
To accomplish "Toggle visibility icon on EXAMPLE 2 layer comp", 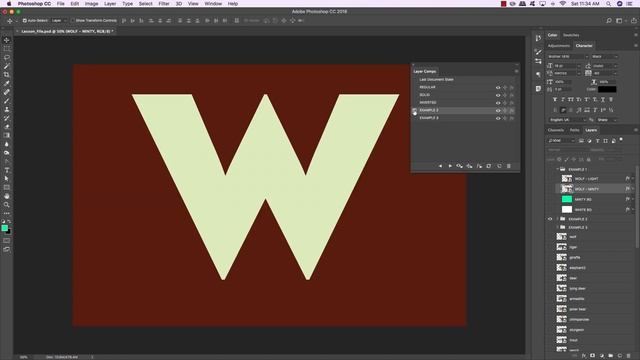I will tap(498, 111).
